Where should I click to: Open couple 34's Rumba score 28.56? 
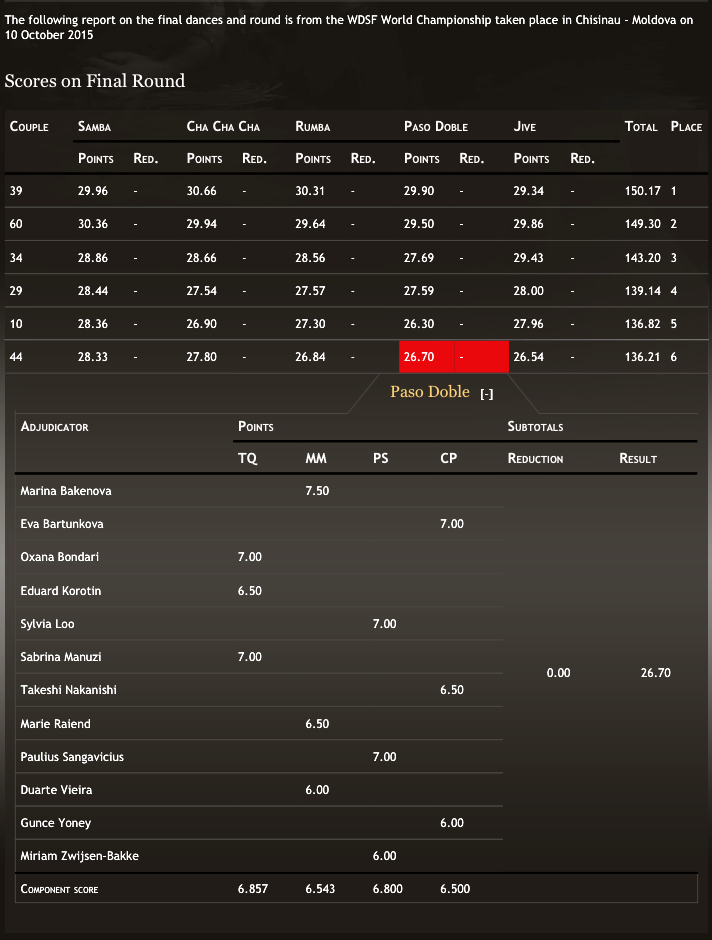click(x=310, y=258)
